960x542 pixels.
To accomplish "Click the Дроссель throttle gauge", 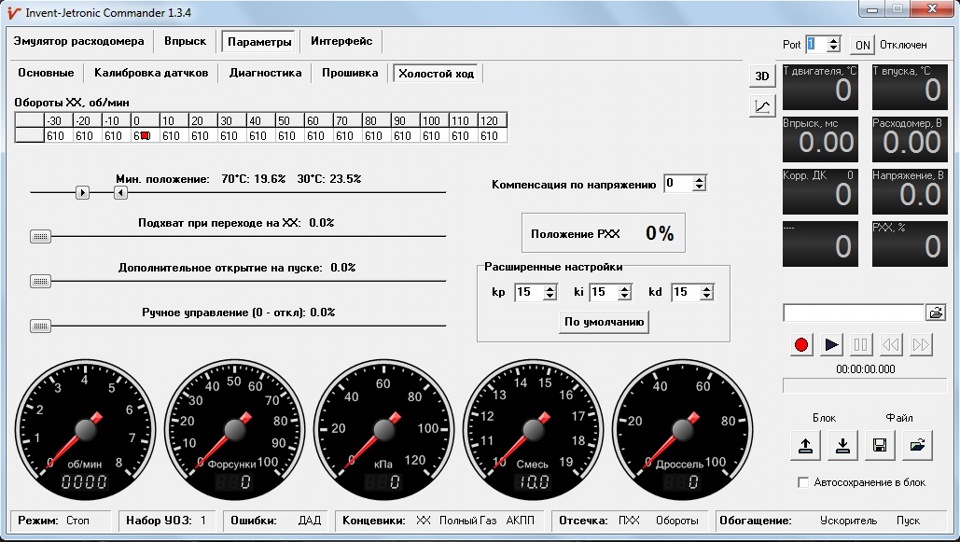I will point(683,430).
